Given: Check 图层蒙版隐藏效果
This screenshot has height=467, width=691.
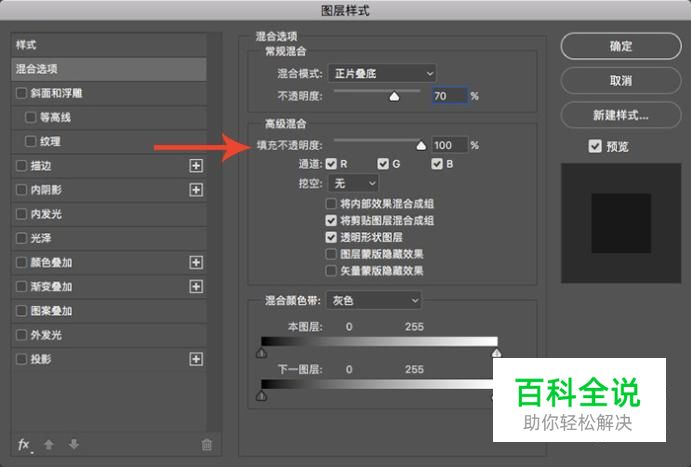Looking at the screenshot, I should (331, 254).
